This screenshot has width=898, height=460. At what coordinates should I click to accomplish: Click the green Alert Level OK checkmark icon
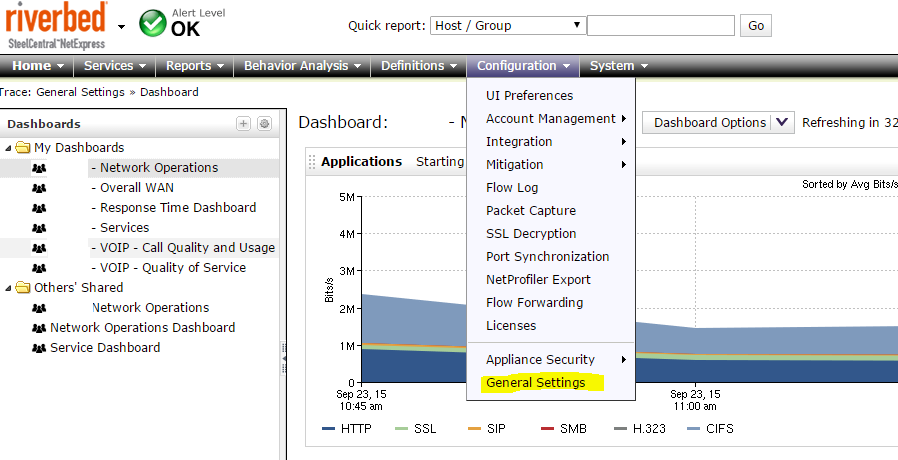(x=153, y=23)
